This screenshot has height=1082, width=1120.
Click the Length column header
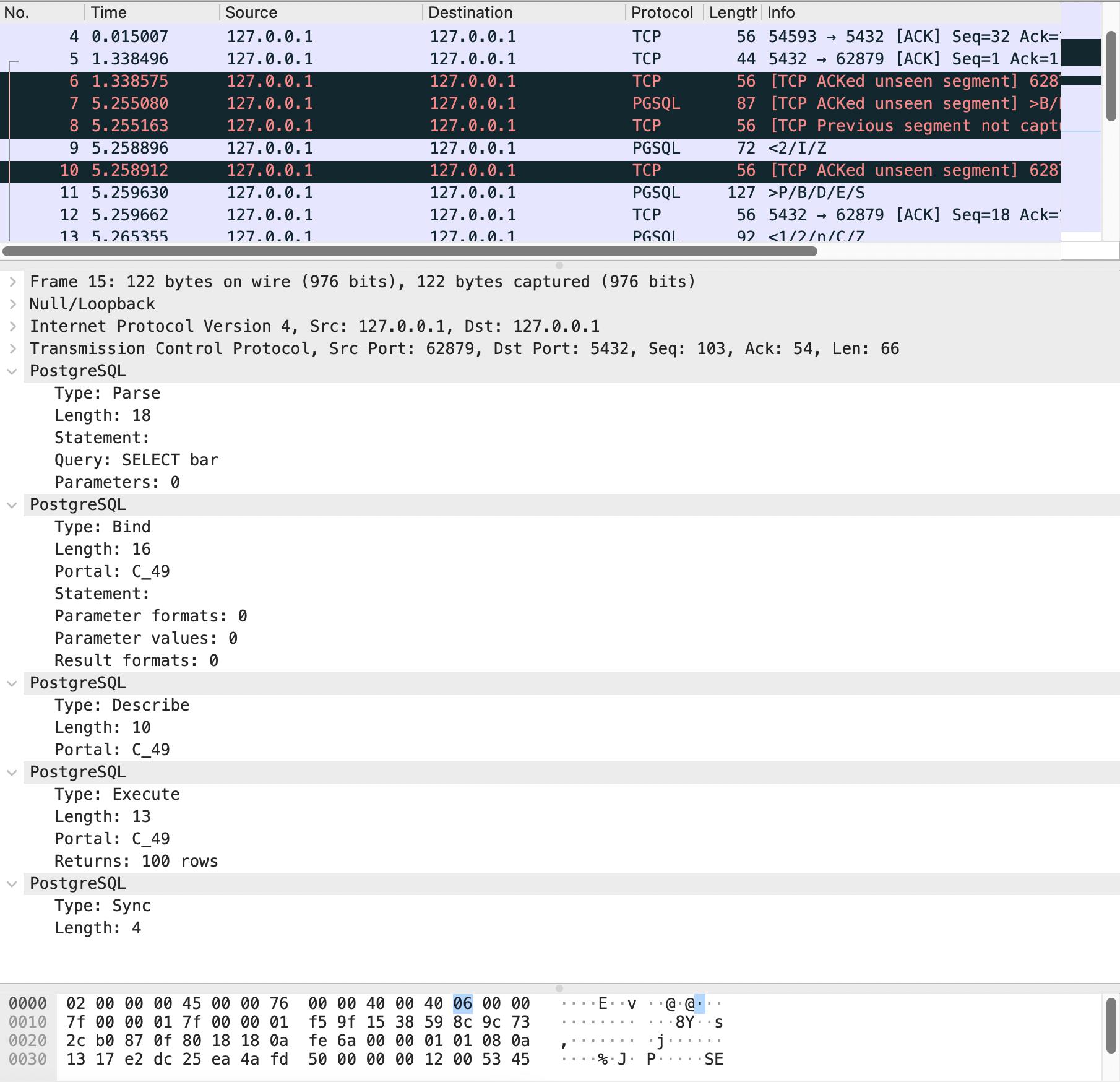tap(732, 12)
